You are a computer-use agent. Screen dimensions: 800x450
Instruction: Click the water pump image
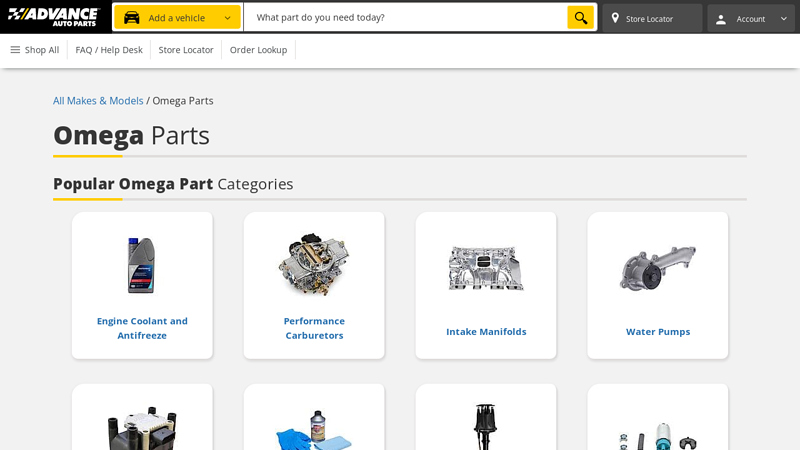[x=658, y=269]
